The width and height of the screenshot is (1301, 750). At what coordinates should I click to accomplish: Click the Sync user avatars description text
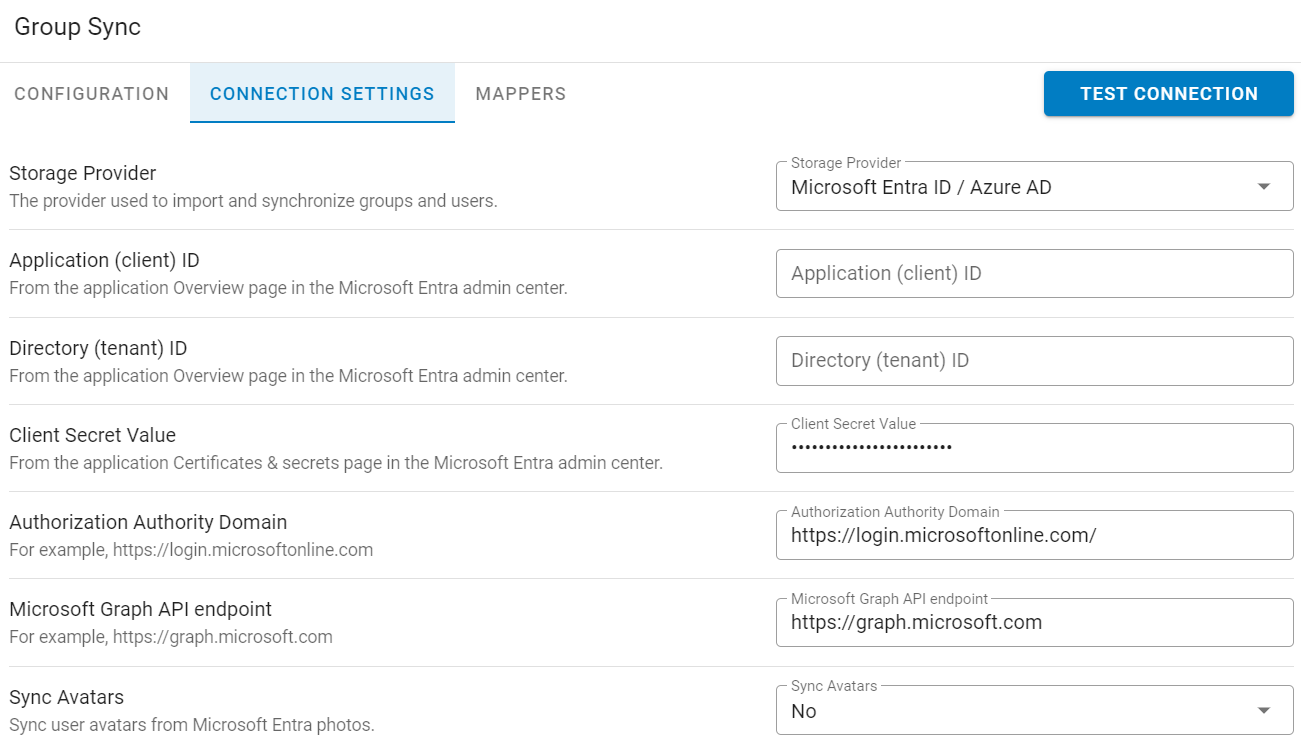click(x=192, y=725)
